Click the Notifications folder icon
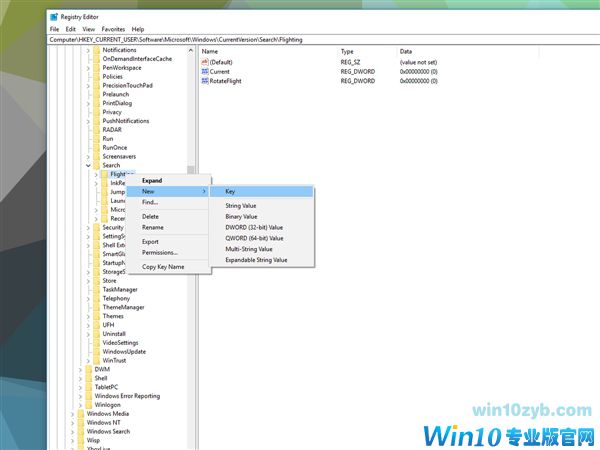 pos(96,50)
